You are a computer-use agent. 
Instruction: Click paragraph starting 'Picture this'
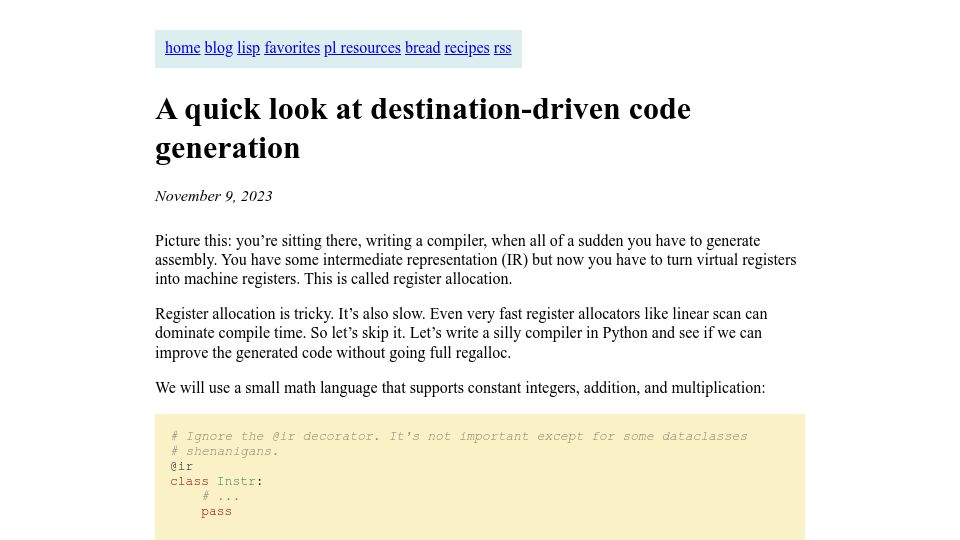click(476, 260)
